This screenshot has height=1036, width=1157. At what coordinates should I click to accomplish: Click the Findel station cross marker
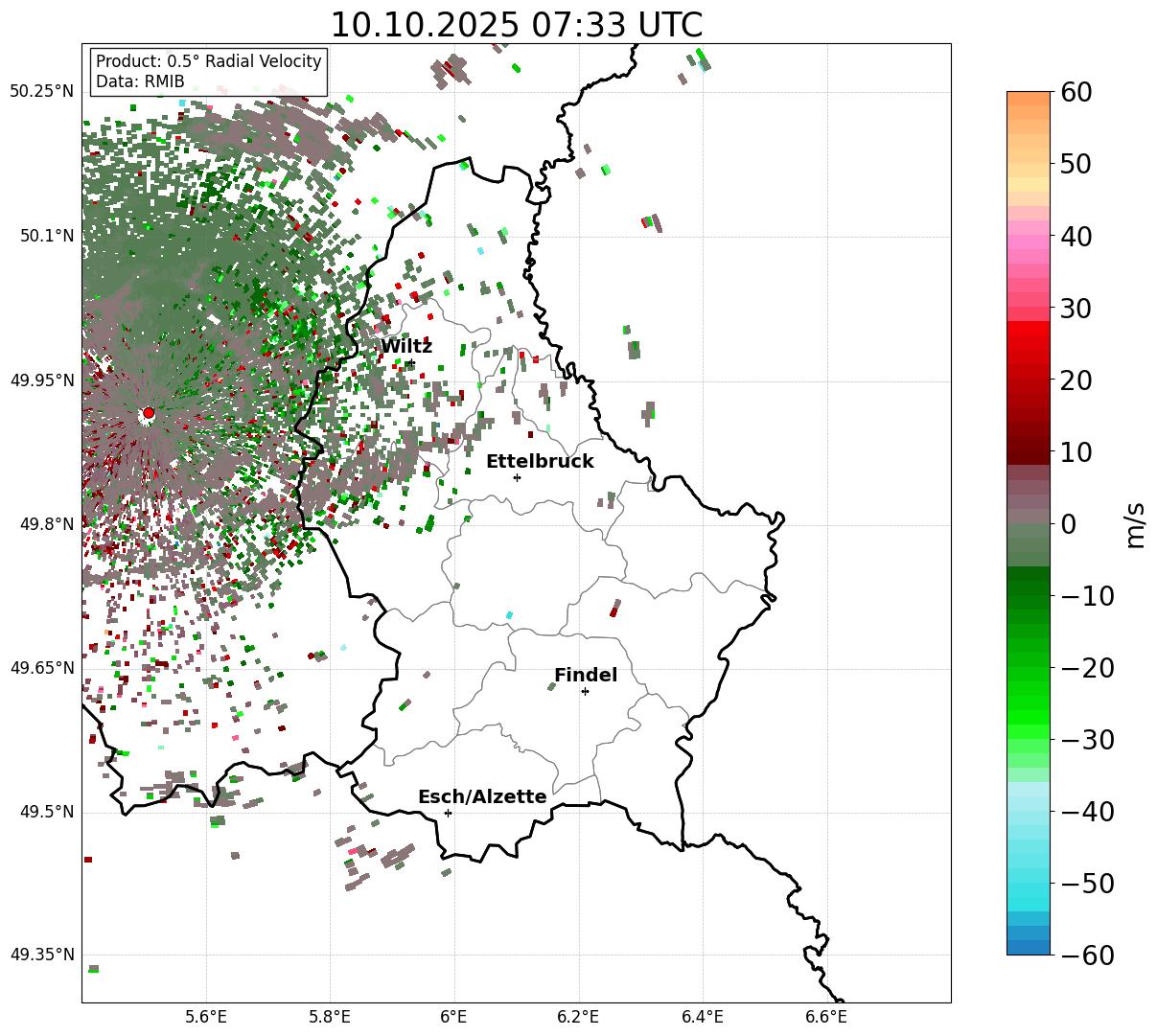[585, 691]
